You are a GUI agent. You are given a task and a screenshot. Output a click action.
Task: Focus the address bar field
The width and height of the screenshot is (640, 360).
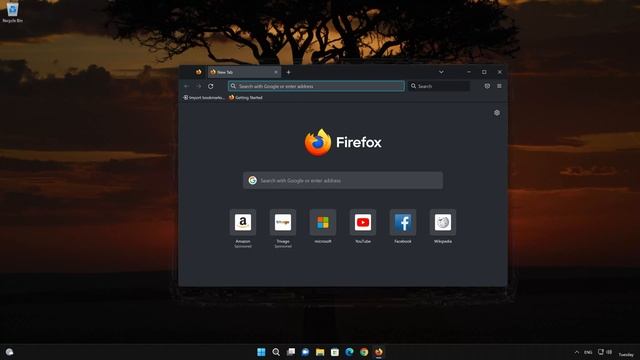[x=316, y=86]
